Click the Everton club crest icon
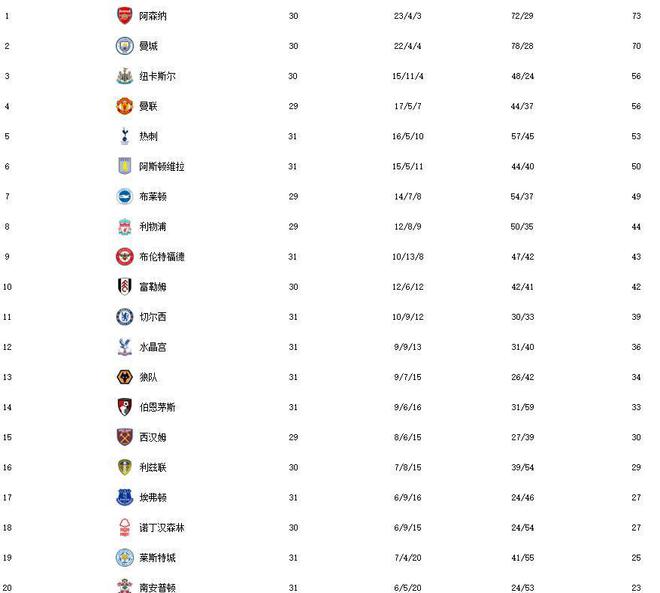Viewport: 660px width, 593px height. pos(123,497)
